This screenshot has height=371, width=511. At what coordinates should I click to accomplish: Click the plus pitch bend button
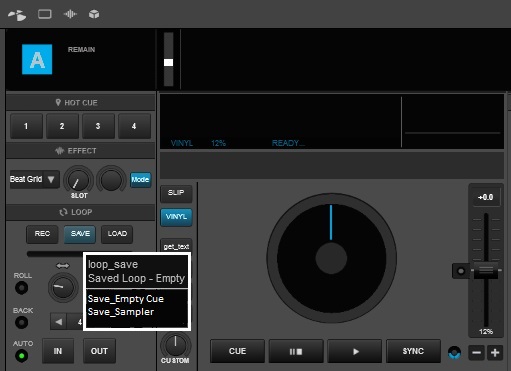point(495,353)
